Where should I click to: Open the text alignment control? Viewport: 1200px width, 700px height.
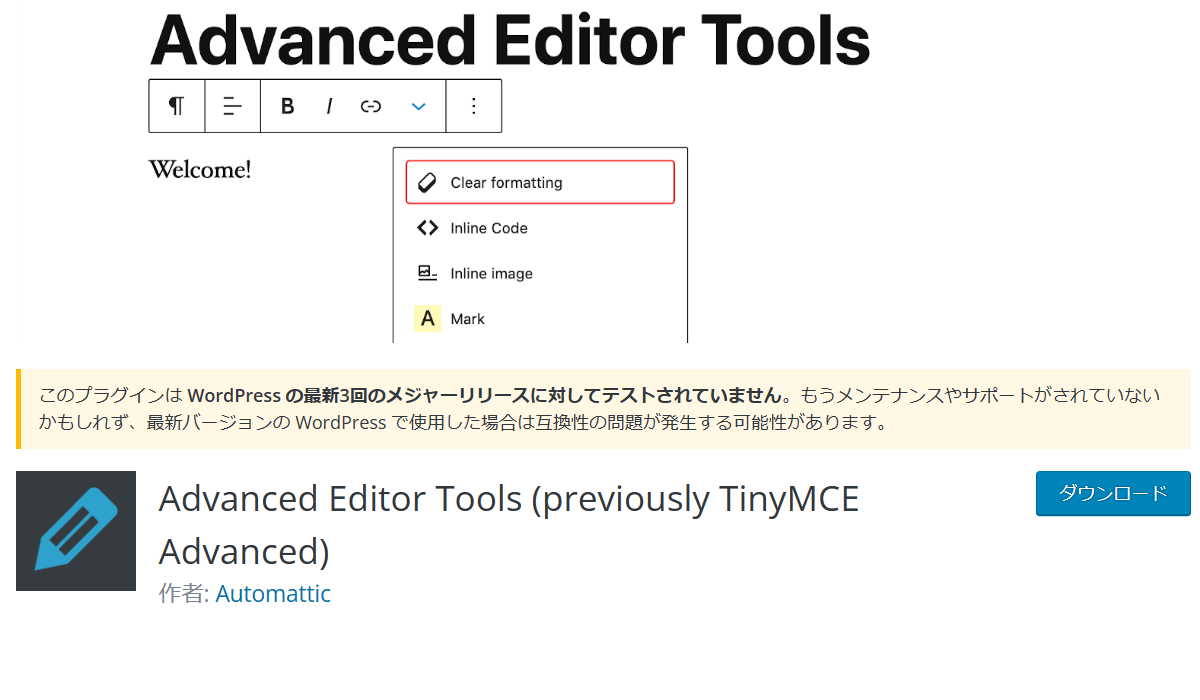(x=233, y=106)
